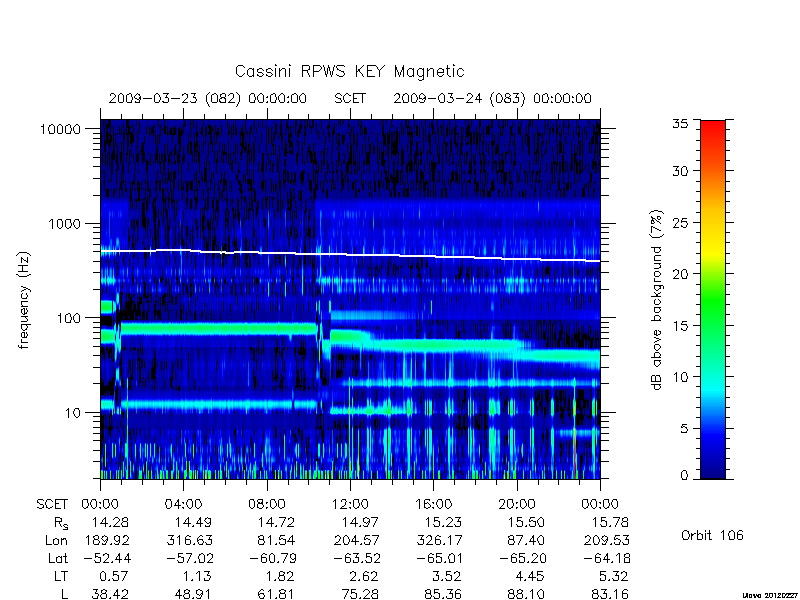Click the Rs value 15.78
This screenshot has height=600, width=800.
tap(610, 522)
